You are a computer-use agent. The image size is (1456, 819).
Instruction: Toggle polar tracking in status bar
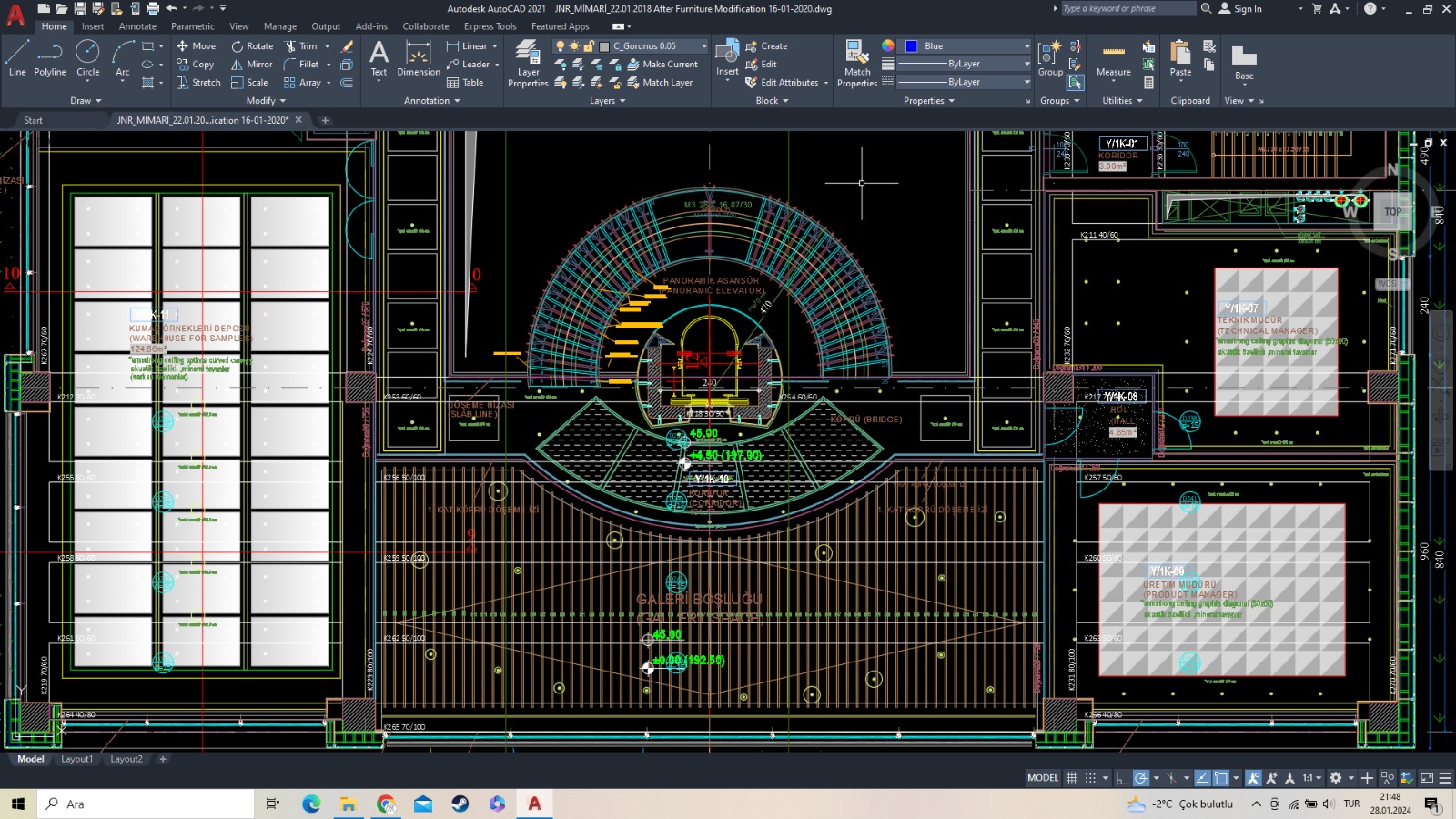tap(1141, 778)
